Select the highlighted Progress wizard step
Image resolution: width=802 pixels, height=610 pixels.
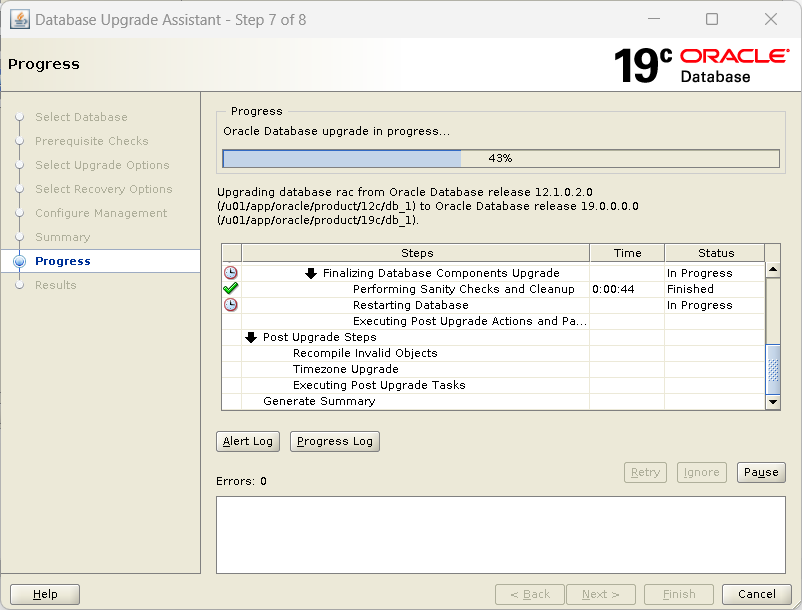point(63,261)
